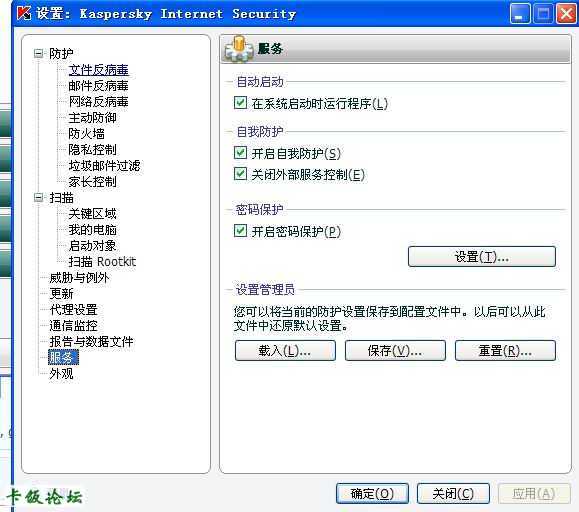The image size is (579, 512).
Task: Click the 重置(R)... button
Action: (505, 351)
